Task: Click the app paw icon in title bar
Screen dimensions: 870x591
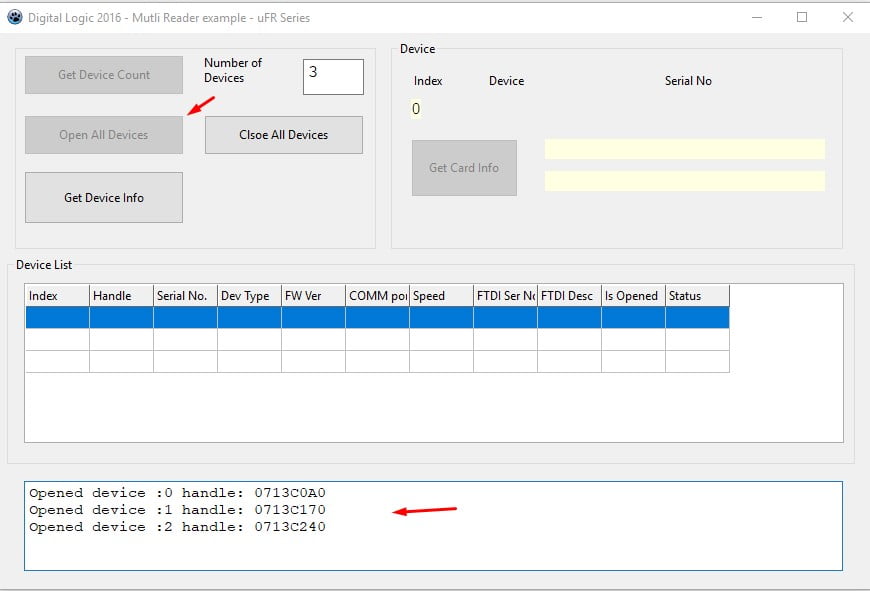Action: (14, 17)
